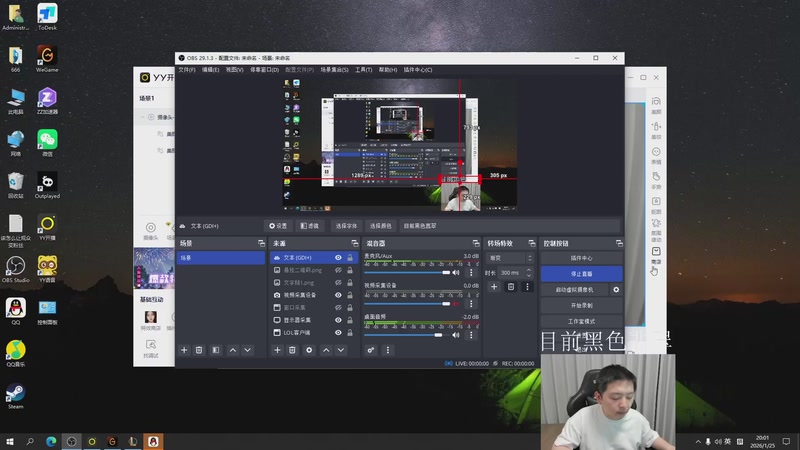Click the 开始录制 button
800x450 pixels.
[582, 305]
